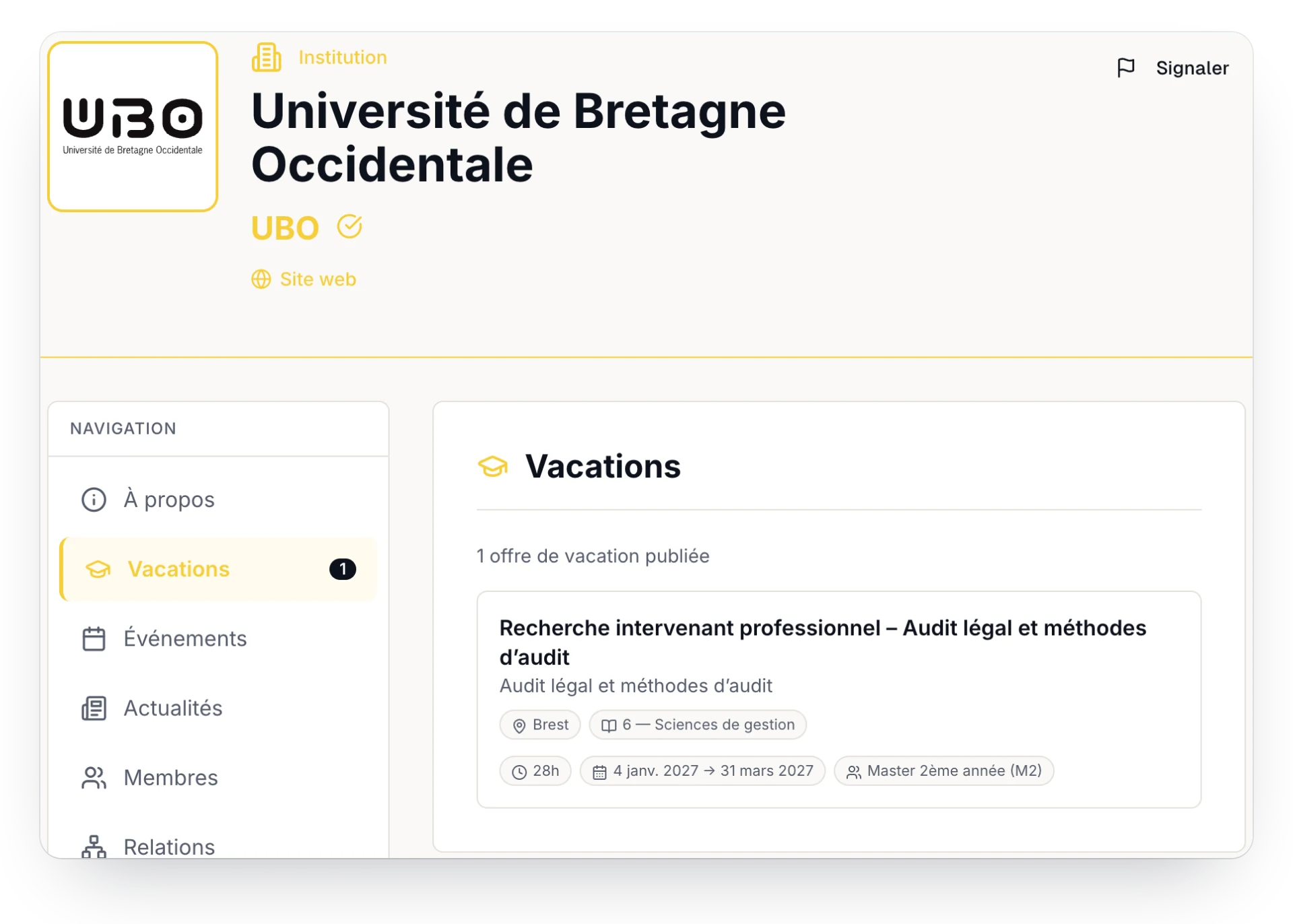Click the Signaler flag icon
The height and width of the screenshot is (924, 1293).
click(x=1126, y=68)
